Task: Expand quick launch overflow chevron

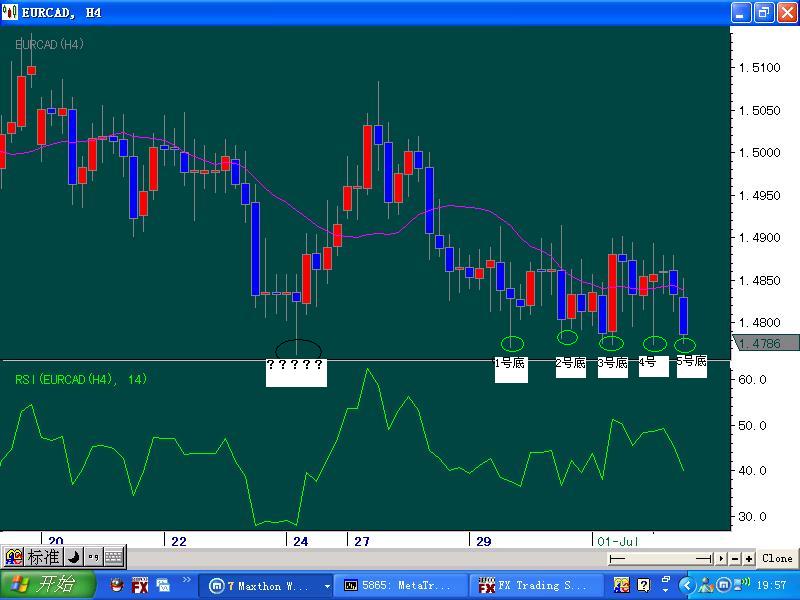Action: 186,580
